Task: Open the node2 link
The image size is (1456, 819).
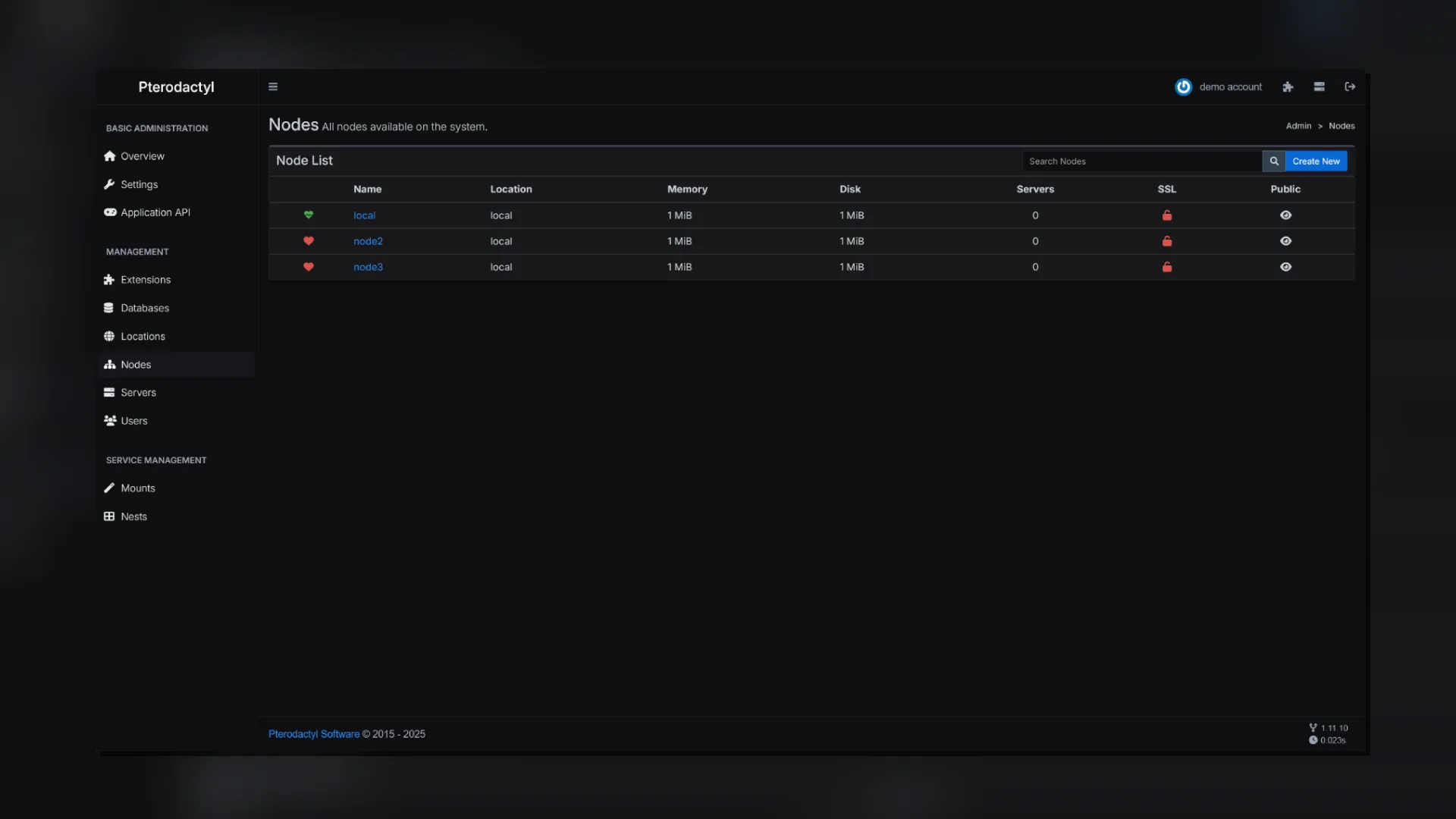Action: coord(368,241)
